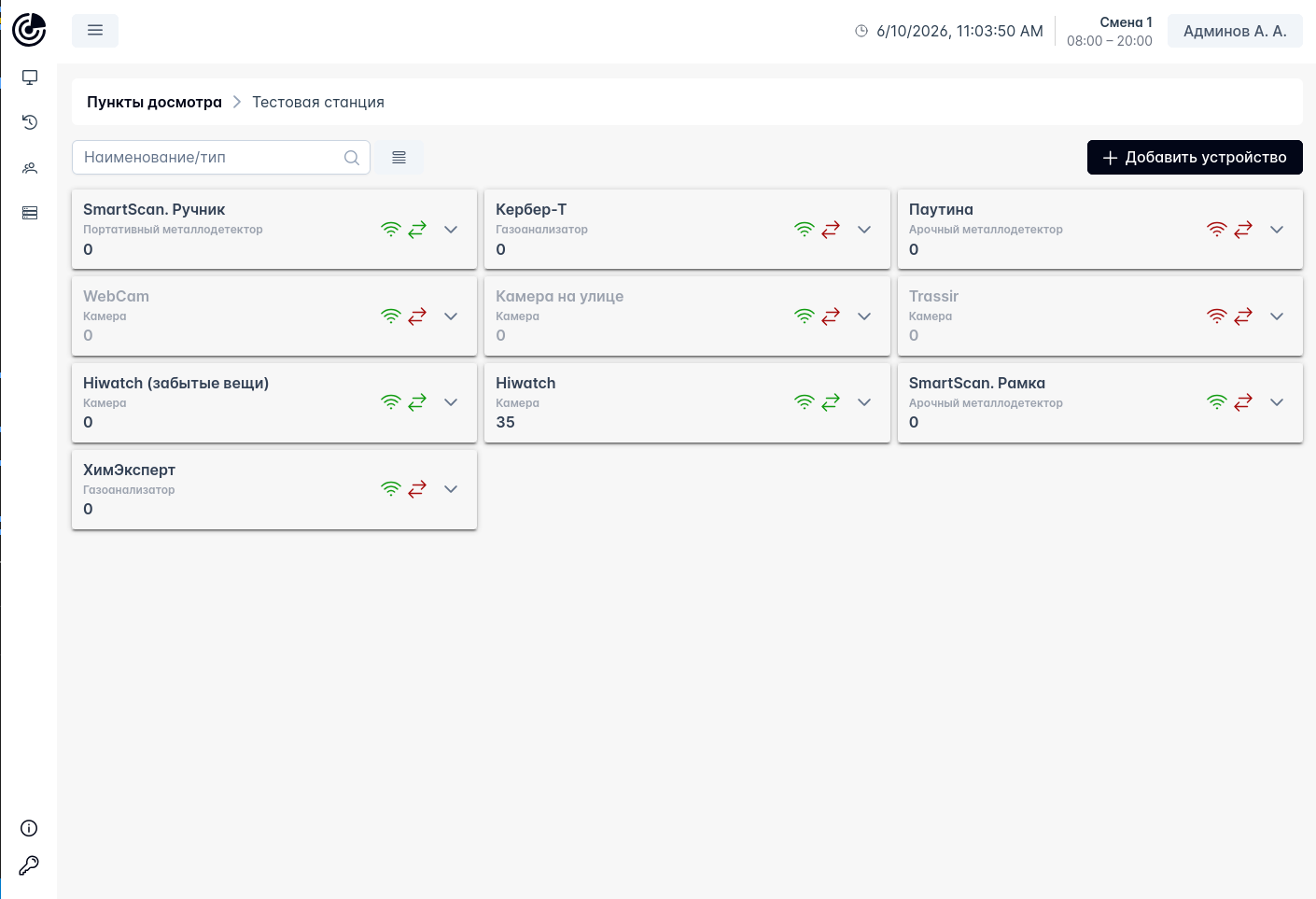Expand the Кербер-Т card
This screenshot has height=899, width=1316.
[864, 230]
